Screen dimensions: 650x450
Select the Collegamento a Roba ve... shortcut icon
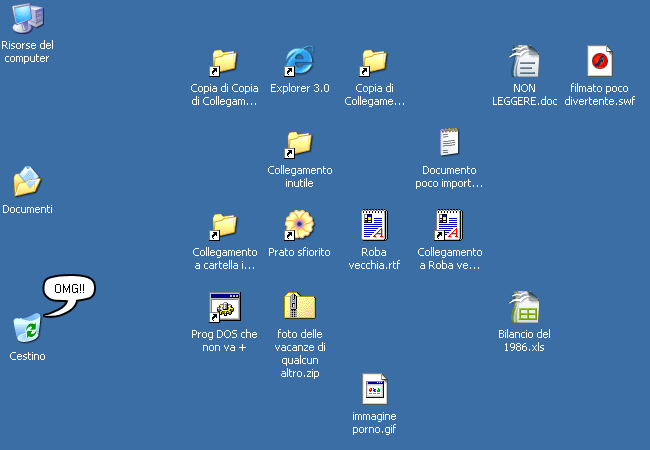pos(449,225)
